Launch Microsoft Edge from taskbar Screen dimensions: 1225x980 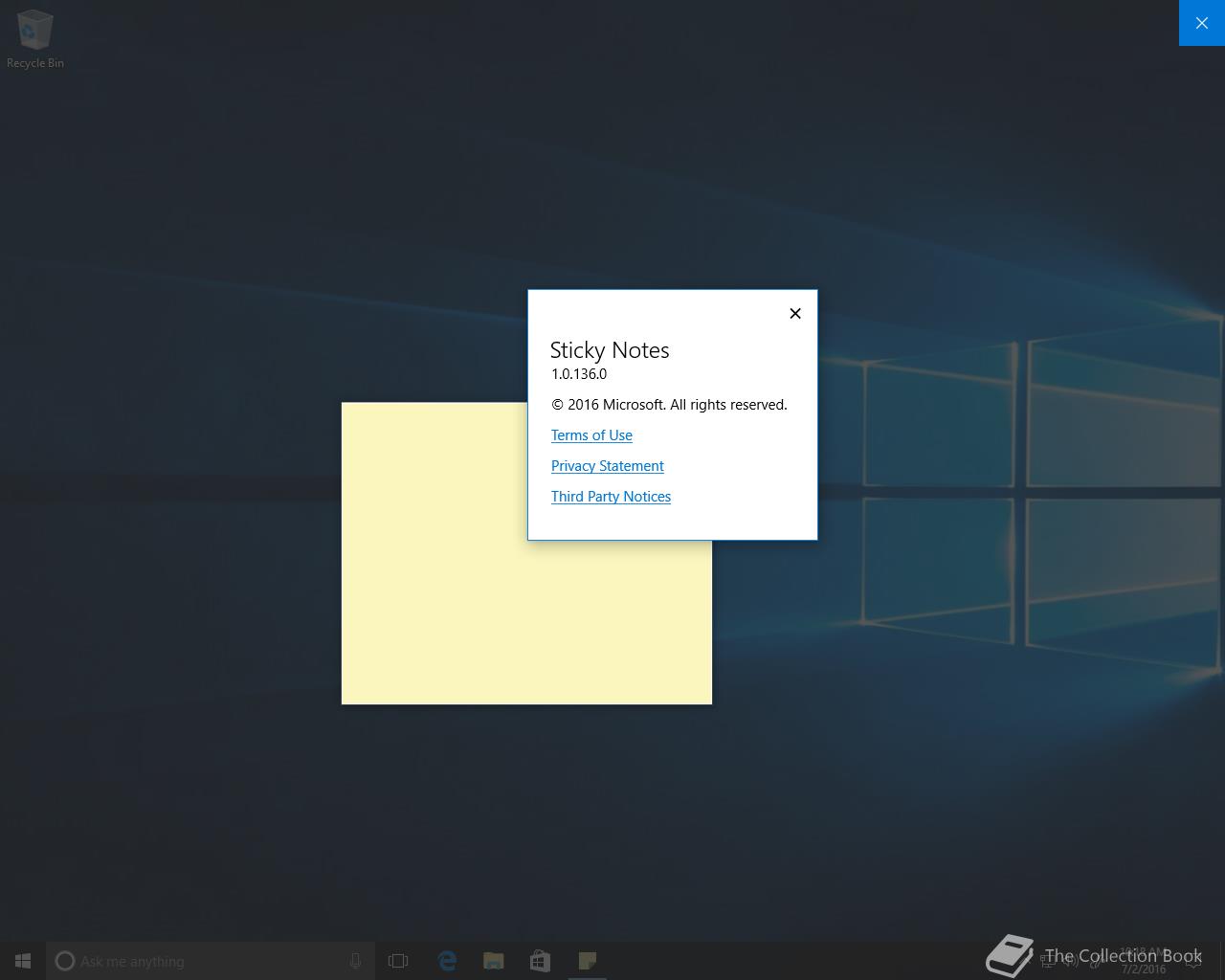[x=447, y=961]
